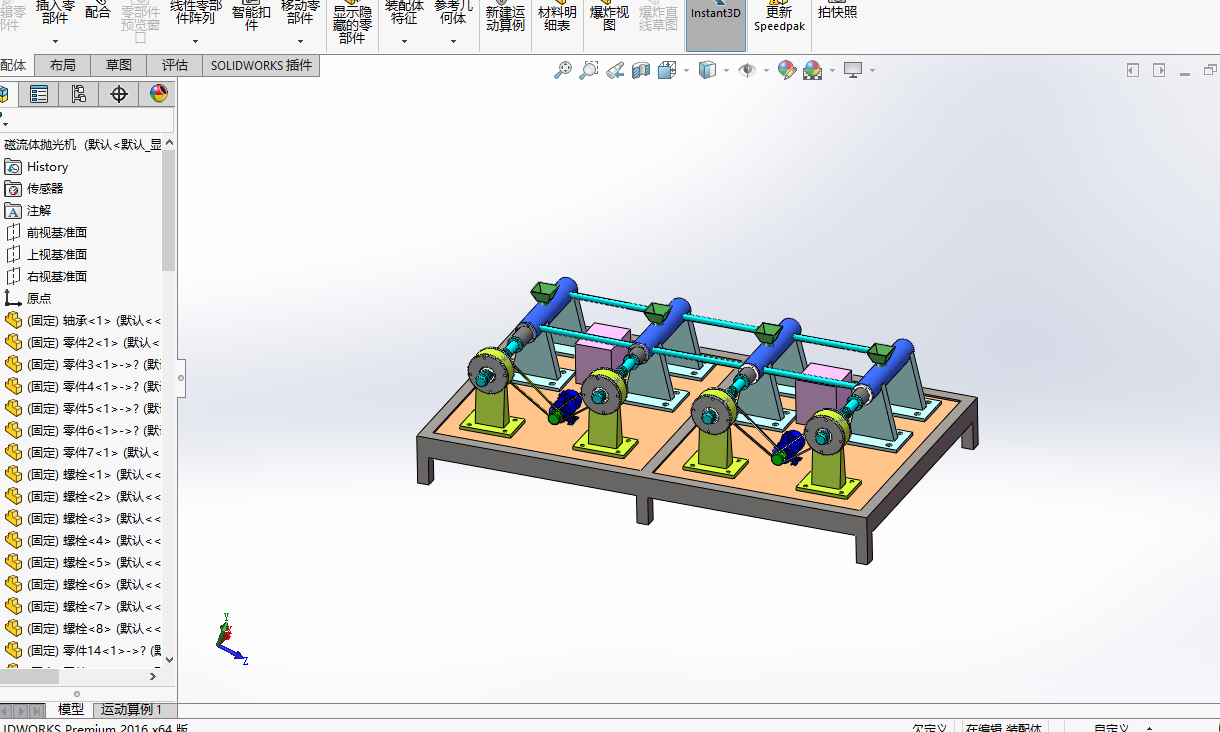
Task: Click 显示隐藏的零部件 button
Action: tap(352, 22)
